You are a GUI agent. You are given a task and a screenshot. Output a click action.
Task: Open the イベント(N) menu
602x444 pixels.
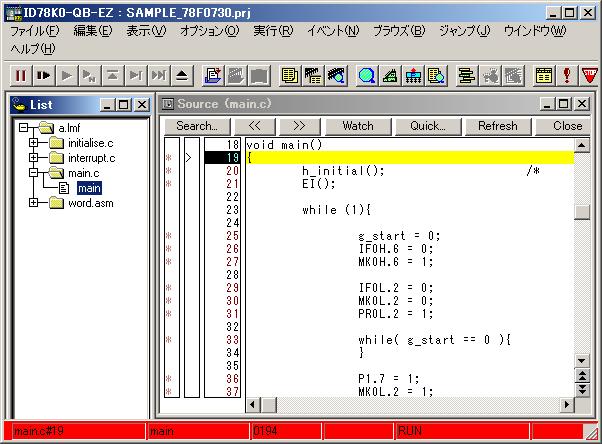click(332, 30)
